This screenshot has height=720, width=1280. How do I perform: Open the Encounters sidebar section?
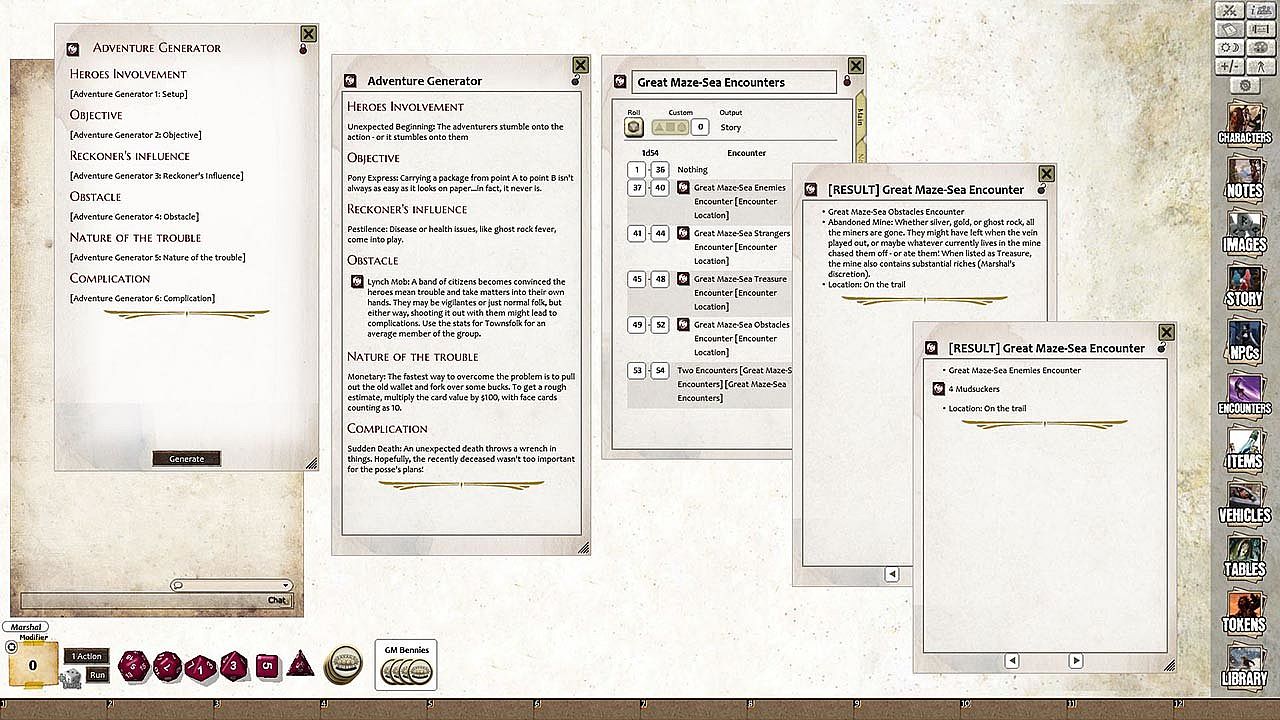1244,395
